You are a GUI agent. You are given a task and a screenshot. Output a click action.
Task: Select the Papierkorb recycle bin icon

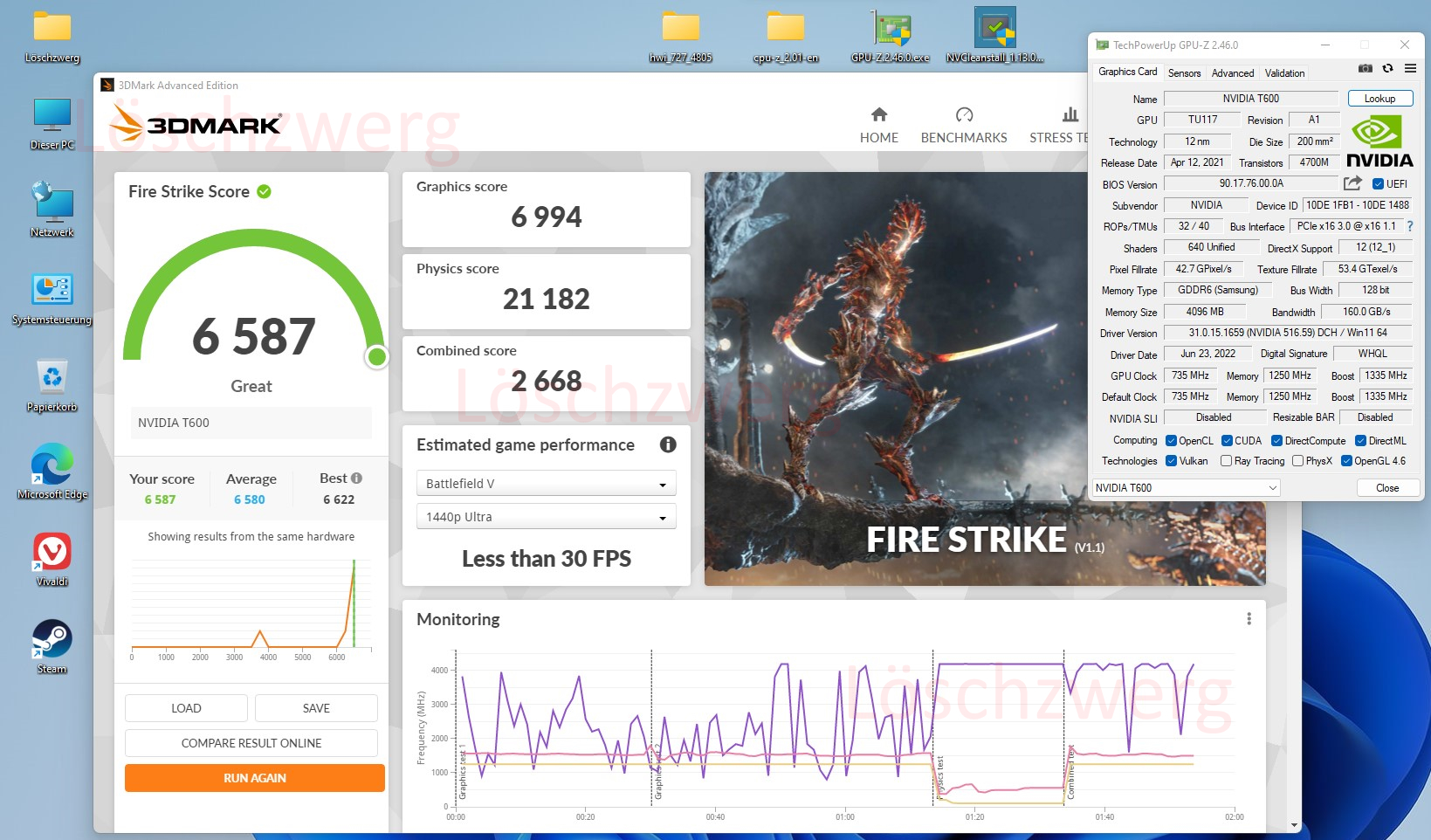tap(52, 385)
